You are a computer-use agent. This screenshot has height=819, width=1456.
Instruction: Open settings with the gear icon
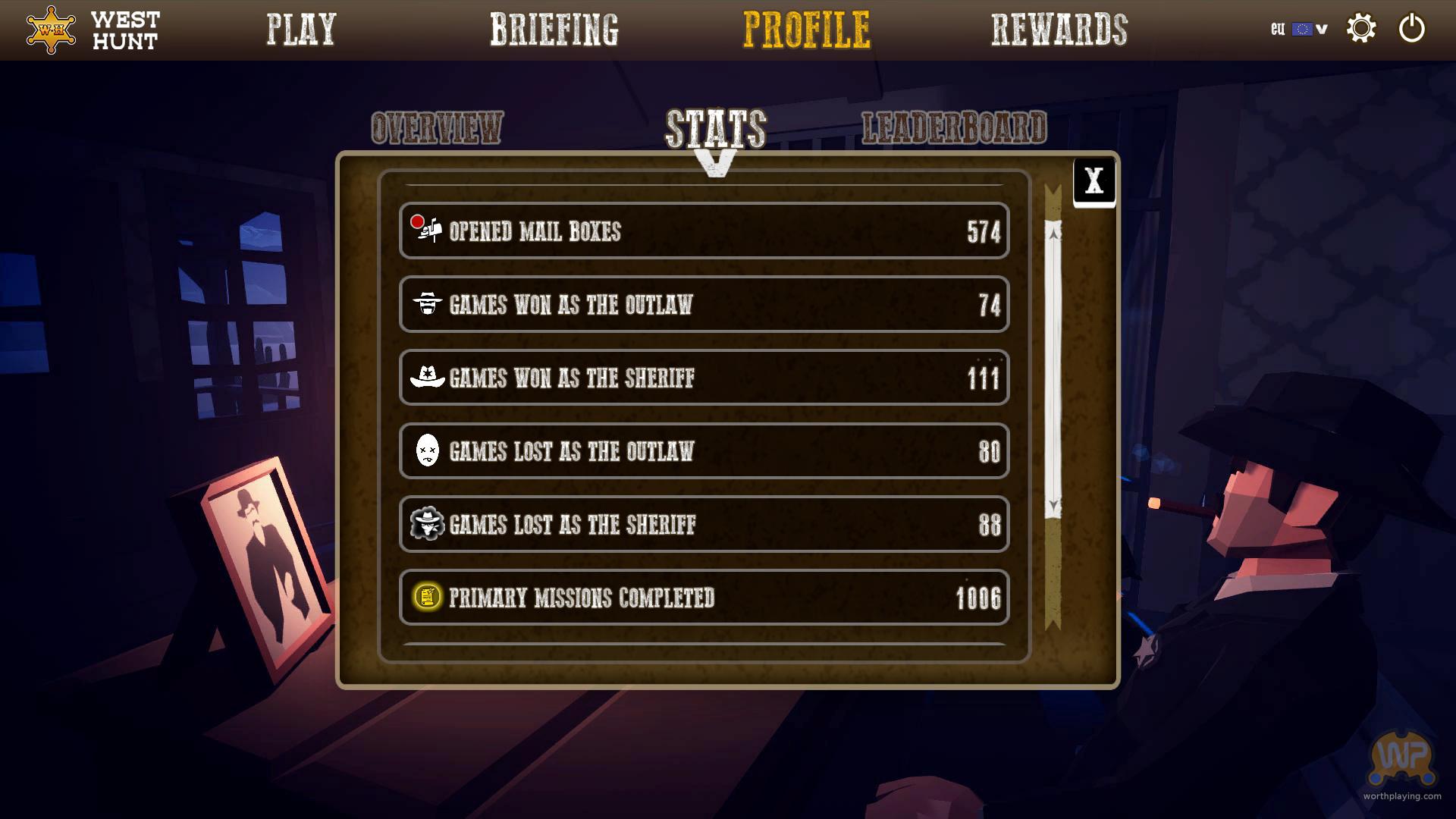(x=1361, y=29)
